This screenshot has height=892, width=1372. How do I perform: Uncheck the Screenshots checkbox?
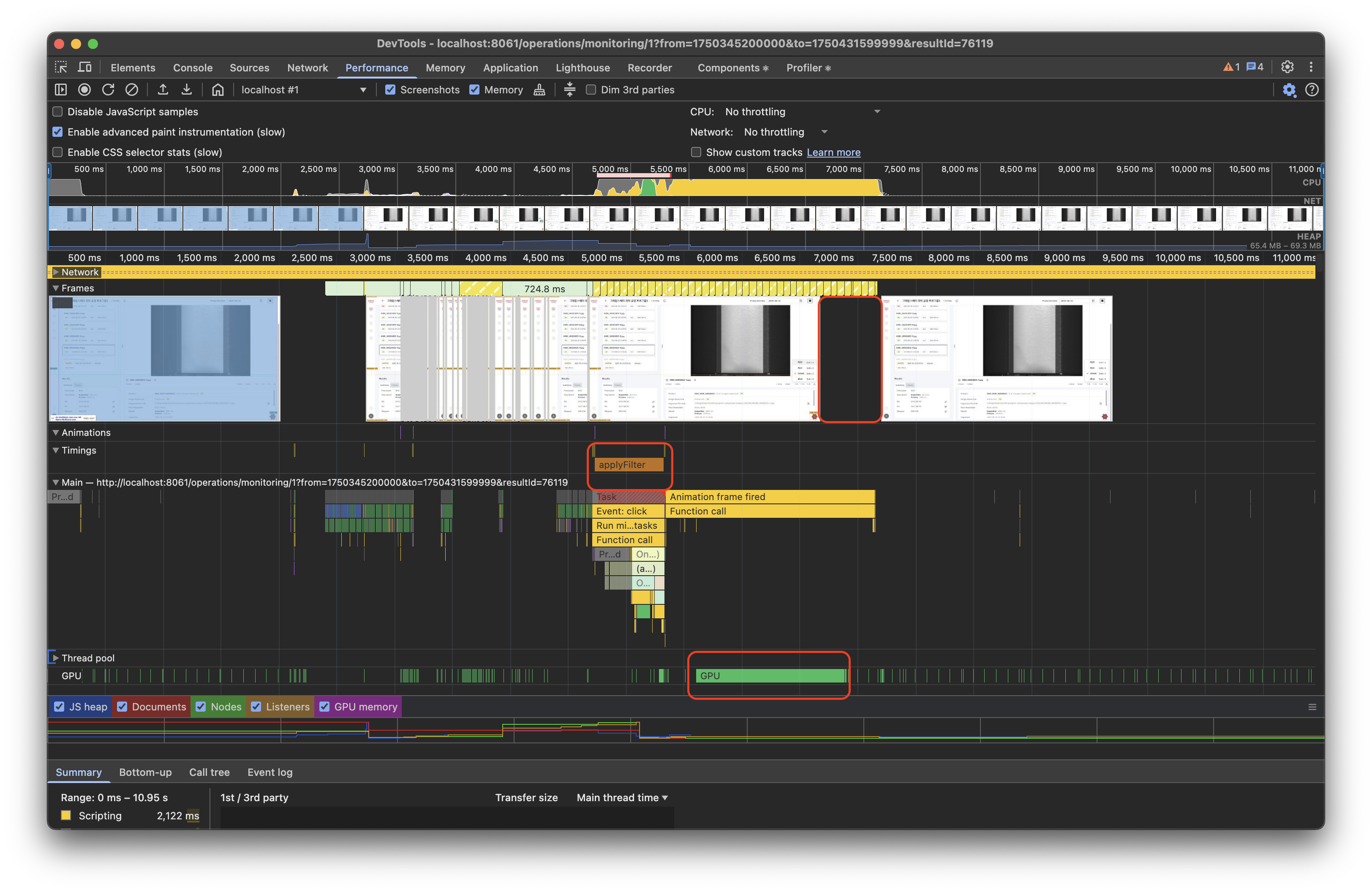point(390,89)
